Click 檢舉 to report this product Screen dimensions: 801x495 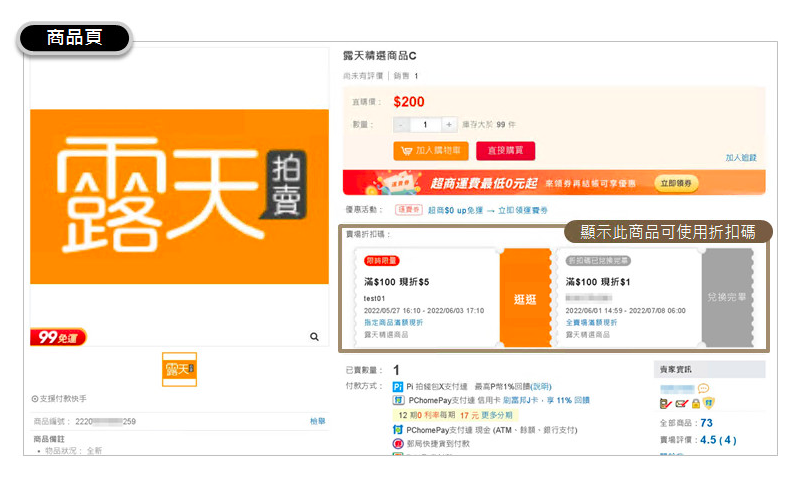pyautogui.click(x=317, y=422)
